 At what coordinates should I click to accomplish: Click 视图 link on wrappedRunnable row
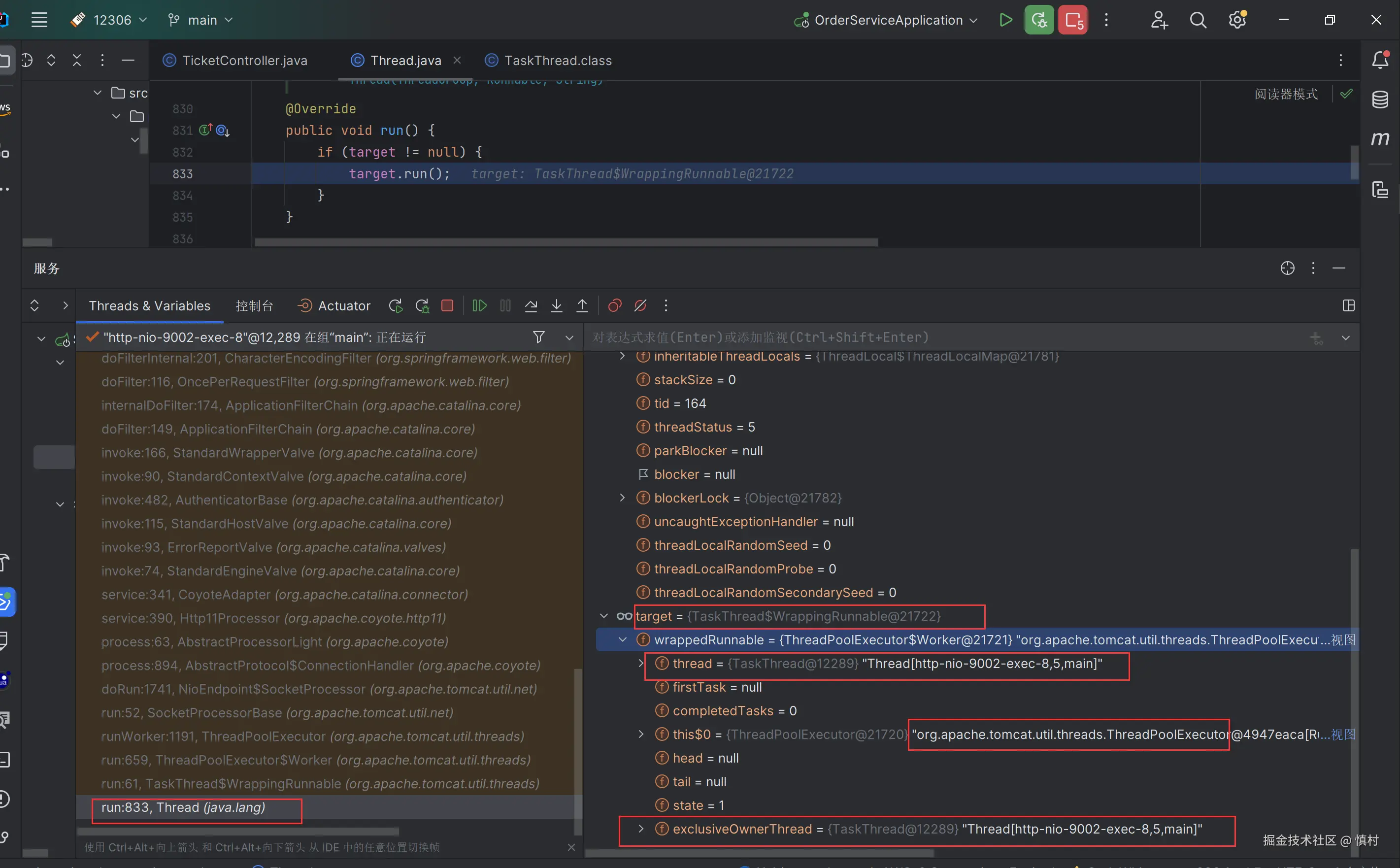(x=1342, y=639)
